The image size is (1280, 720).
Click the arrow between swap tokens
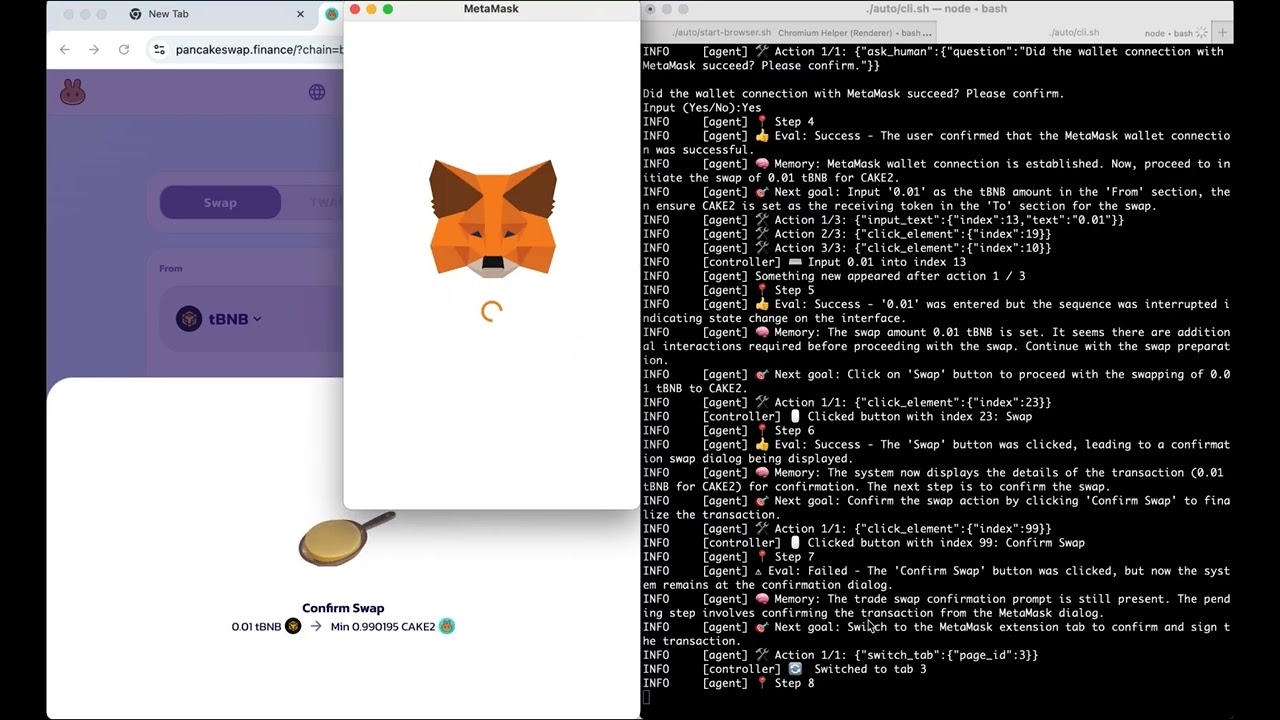316,626
